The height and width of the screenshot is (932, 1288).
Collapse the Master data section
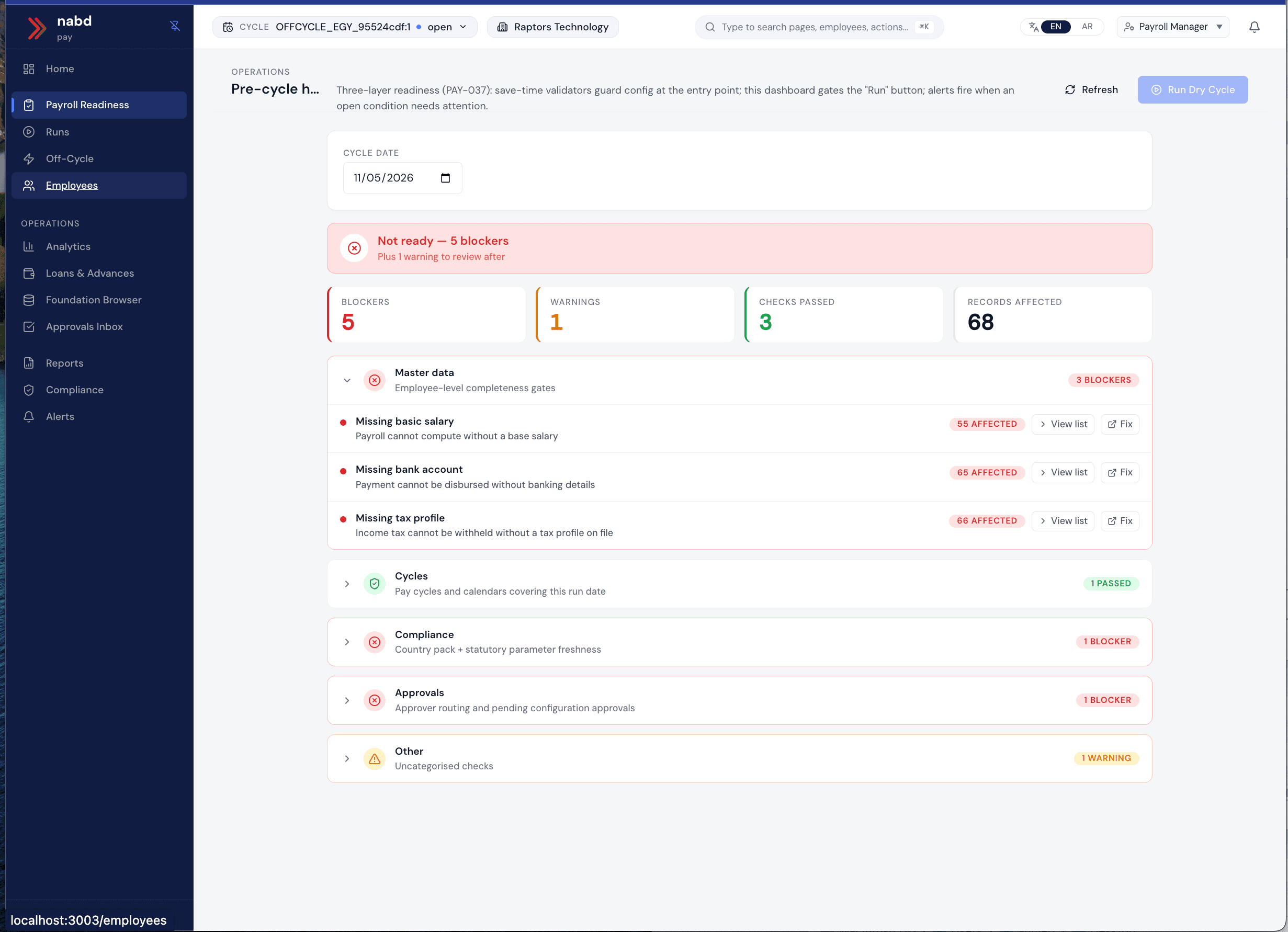tap(347, 380)
